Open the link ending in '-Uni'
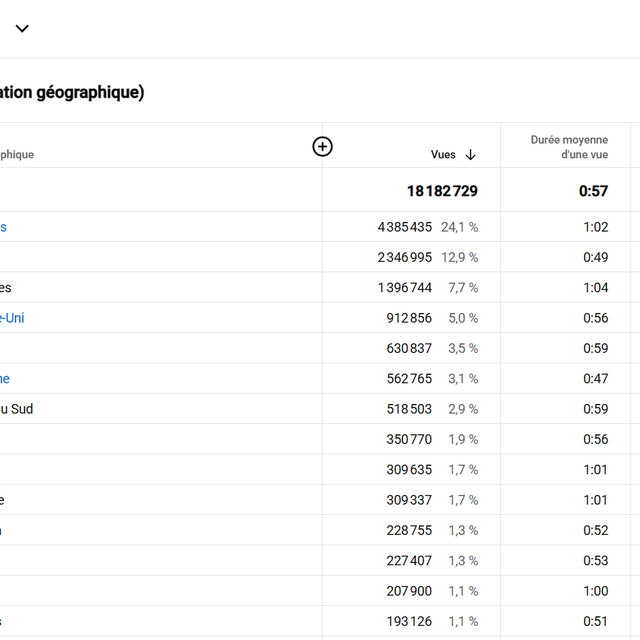 pos(12,318)
